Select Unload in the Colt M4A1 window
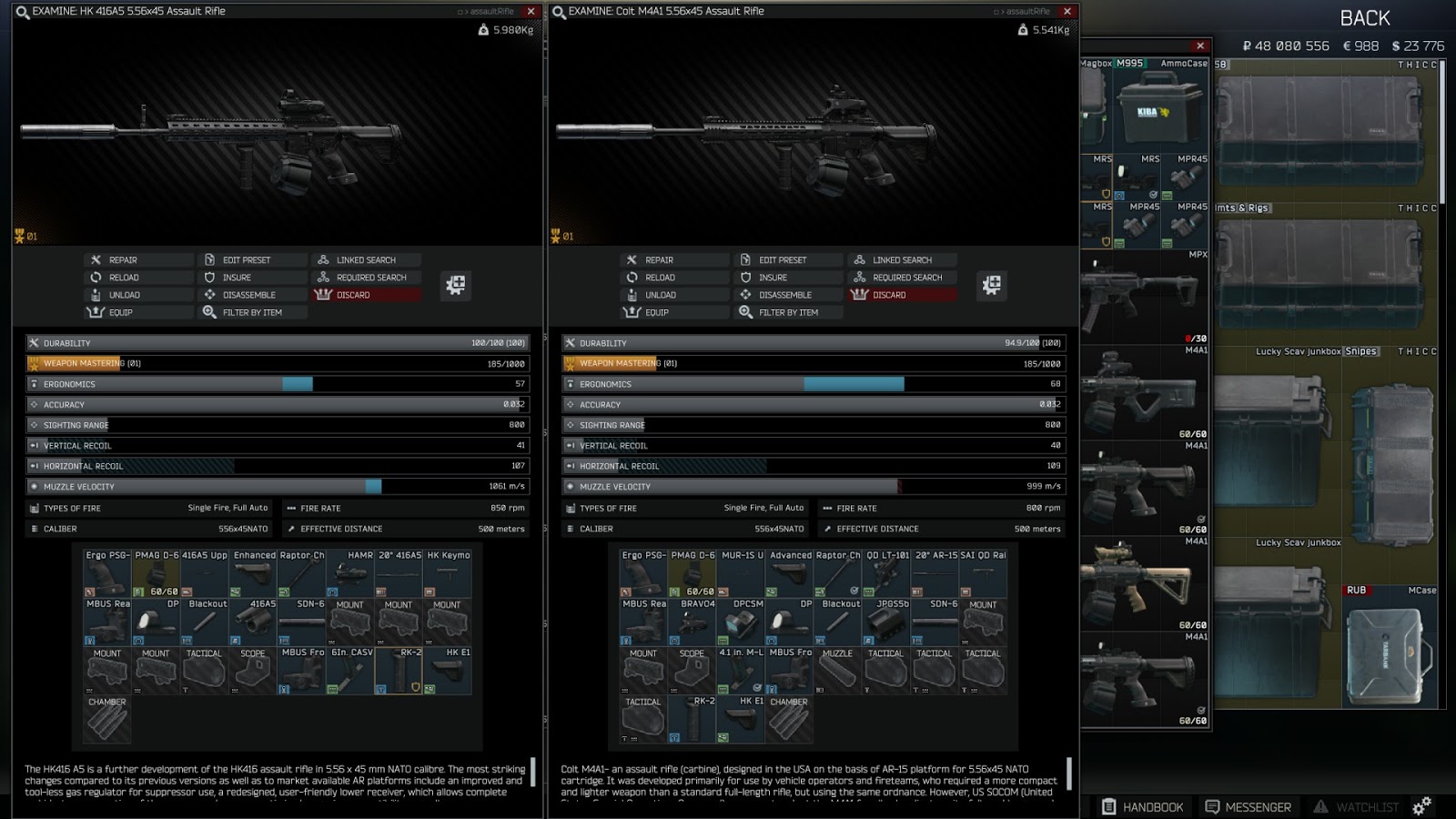The height and width of the screenshot is (819, 1456). (674, 295)
